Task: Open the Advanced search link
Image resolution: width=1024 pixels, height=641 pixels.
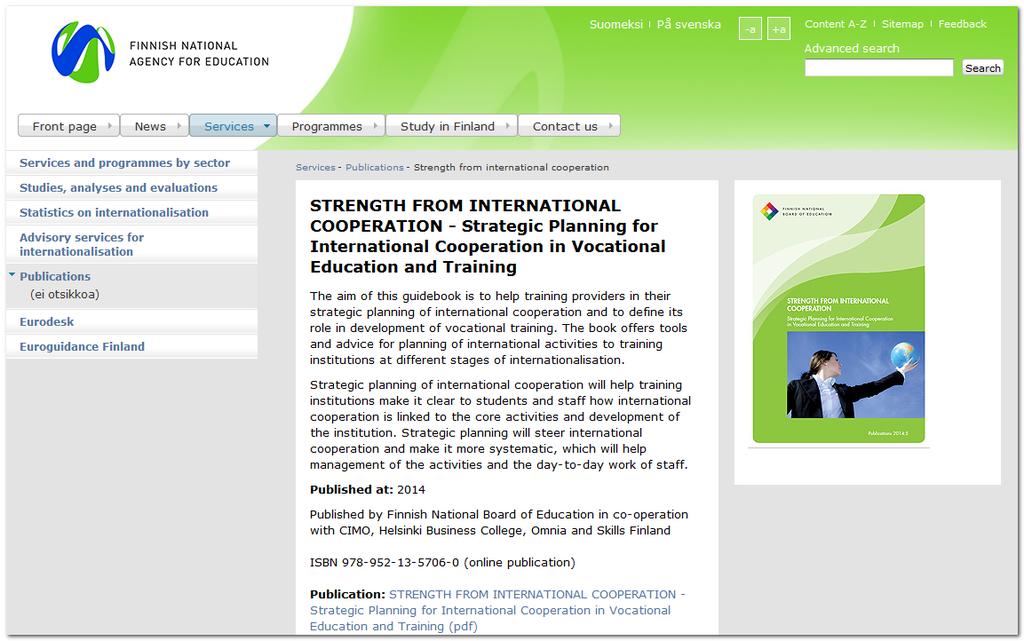Action: (x=852, y=48)
